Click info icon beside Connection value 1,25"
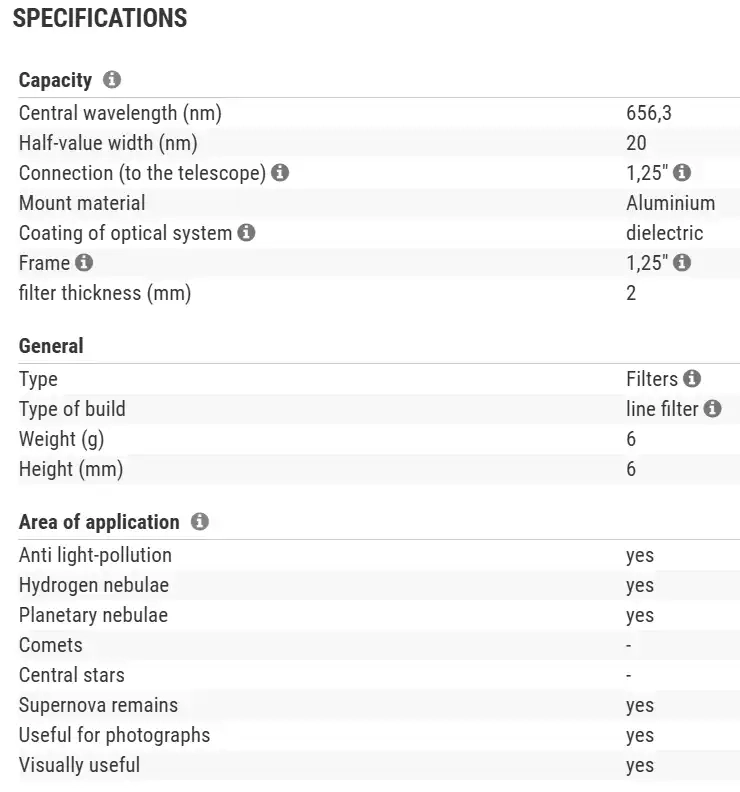Screen dimensions: 740x792 (682, 173)
